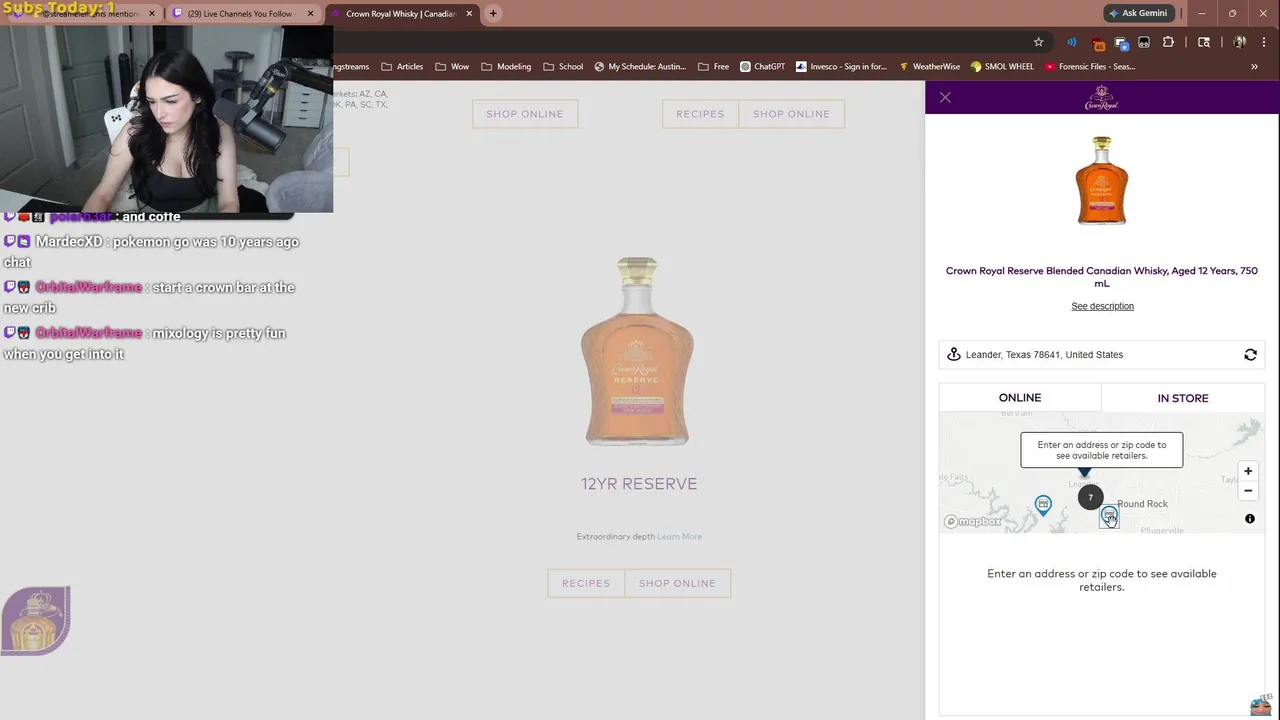Click the Leander, Texas 78641 address field
This screenshot has width=1280, height=720.
point(1101,355)
